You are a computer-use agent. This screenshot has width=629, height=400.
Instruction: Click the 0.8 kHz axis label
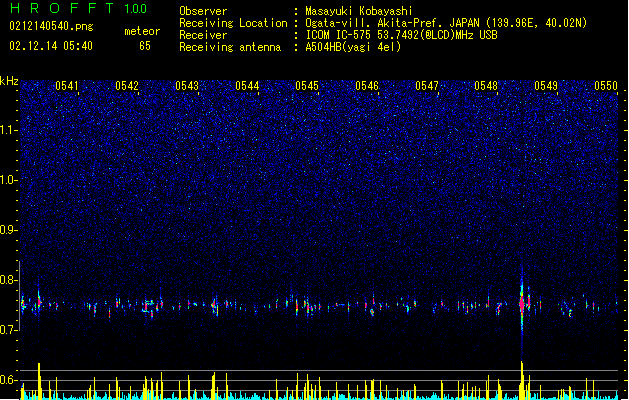pos(8,280)
